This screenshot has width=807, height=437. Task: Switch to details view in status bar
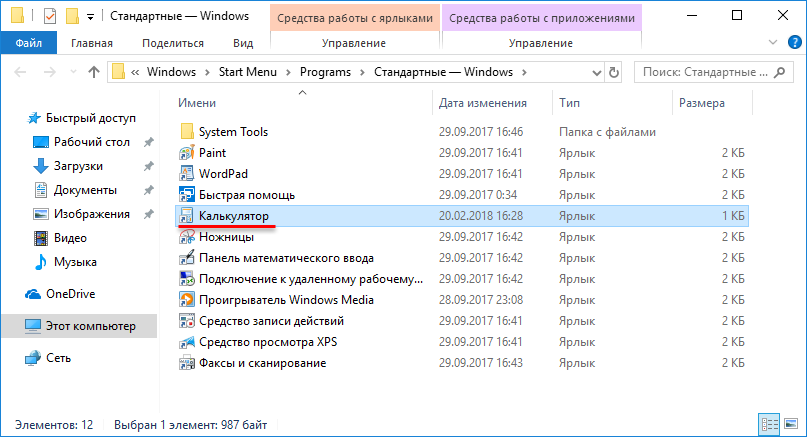click(768, 423)
